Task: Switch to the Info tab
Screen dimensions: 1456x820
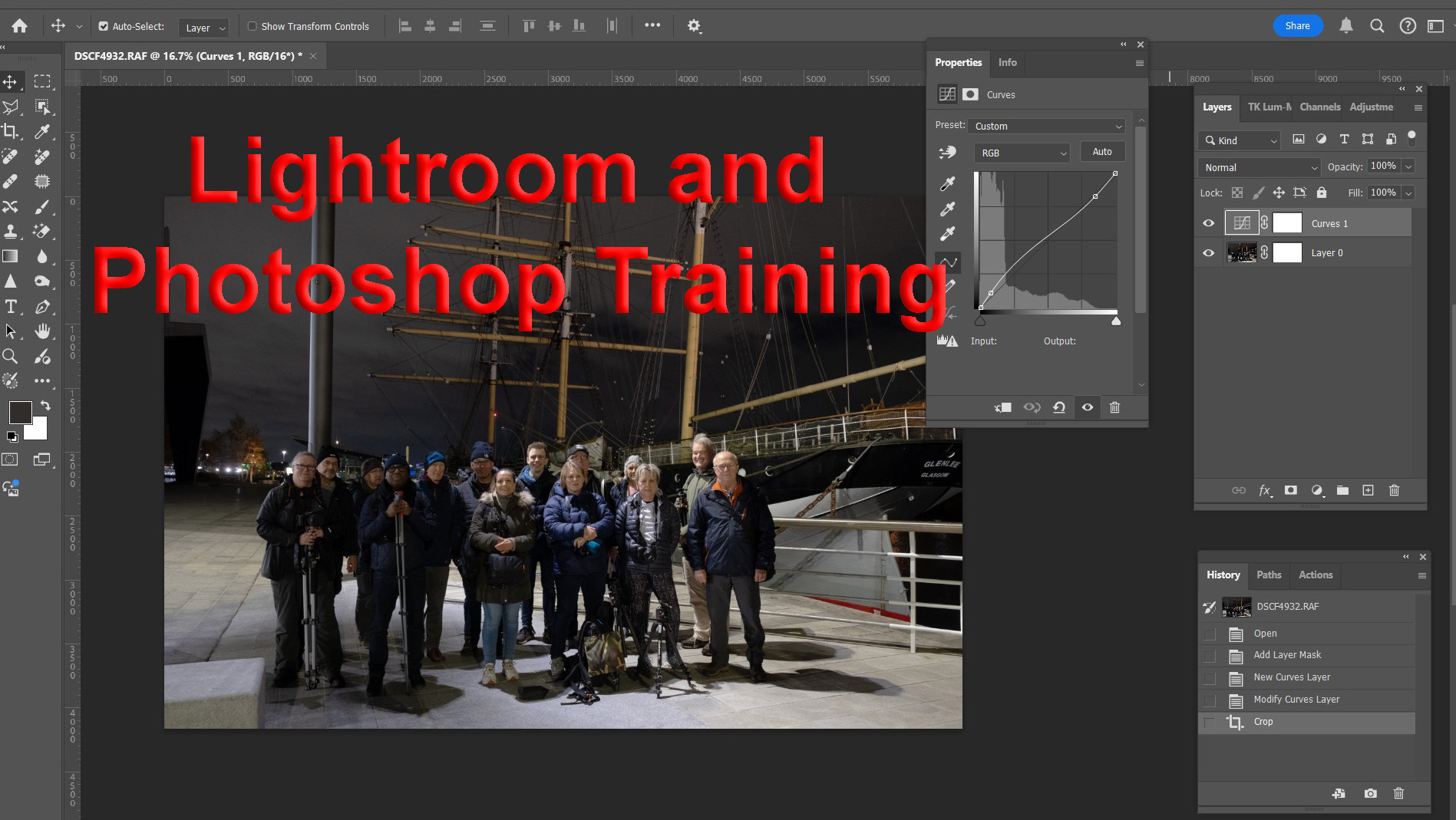Action: pos(1007,63)
